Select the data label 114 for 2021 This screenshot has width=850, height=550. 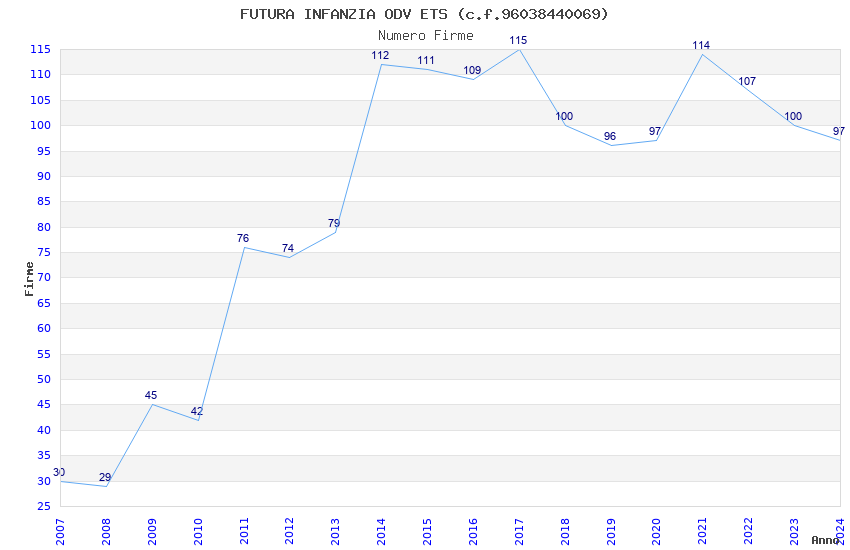pyautogui.click(x=701, y=45)
